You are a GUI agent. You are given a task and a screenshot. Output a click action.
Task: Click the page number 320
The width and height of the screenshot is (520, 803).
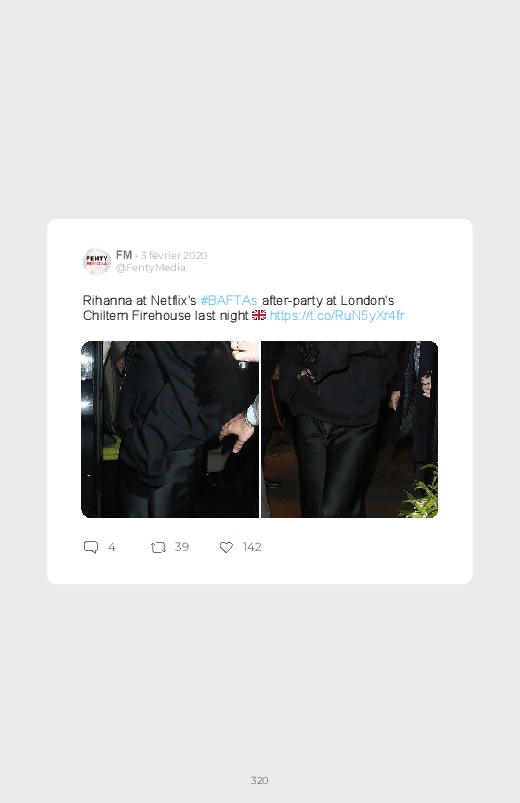(x=259, y=780)
